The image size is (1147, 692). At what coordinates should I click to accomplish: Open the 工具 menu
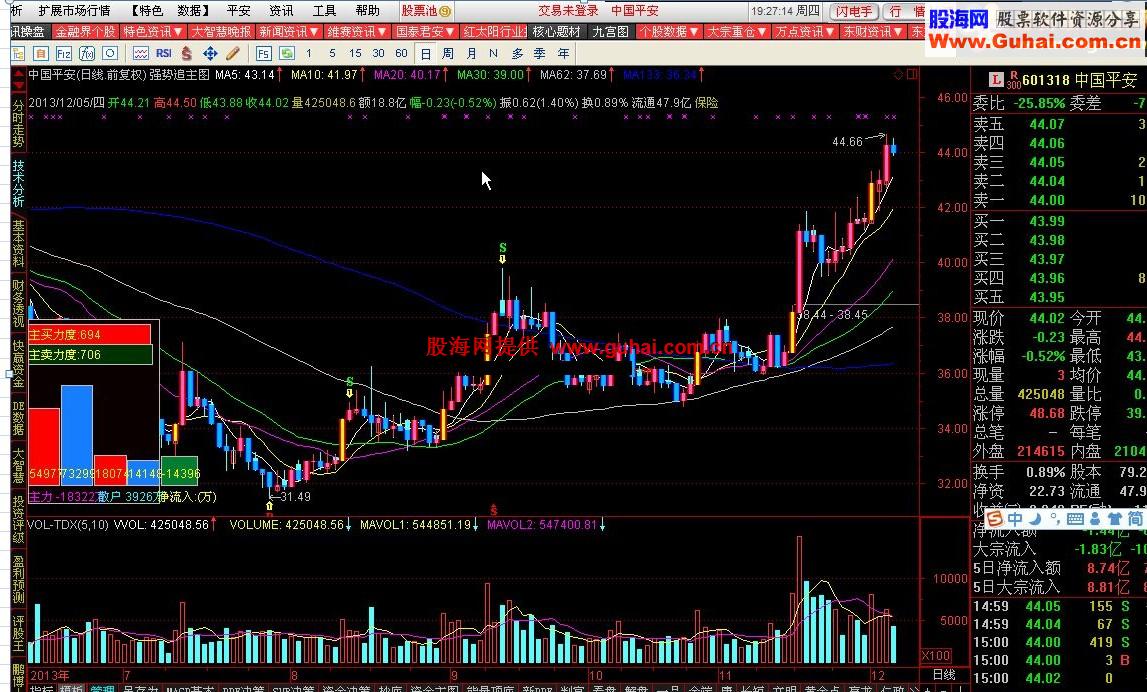(x=324, y=11)
